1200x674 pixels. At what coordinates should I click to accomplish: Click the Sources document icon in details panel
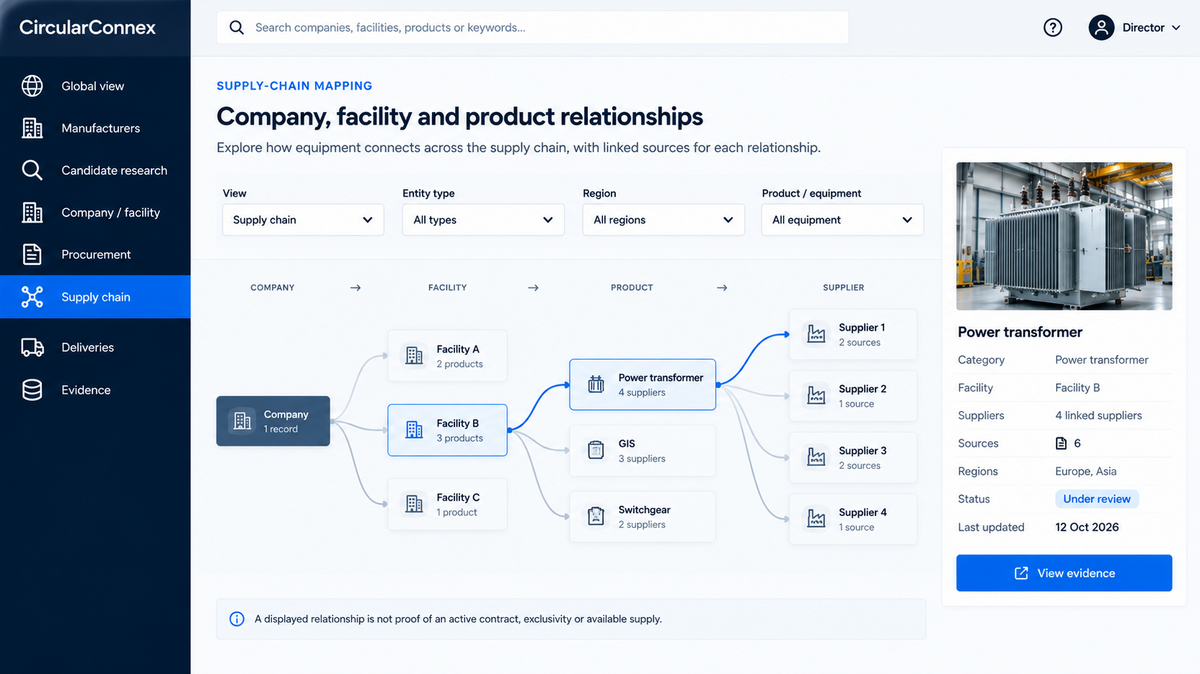[x=1062, y=443]
